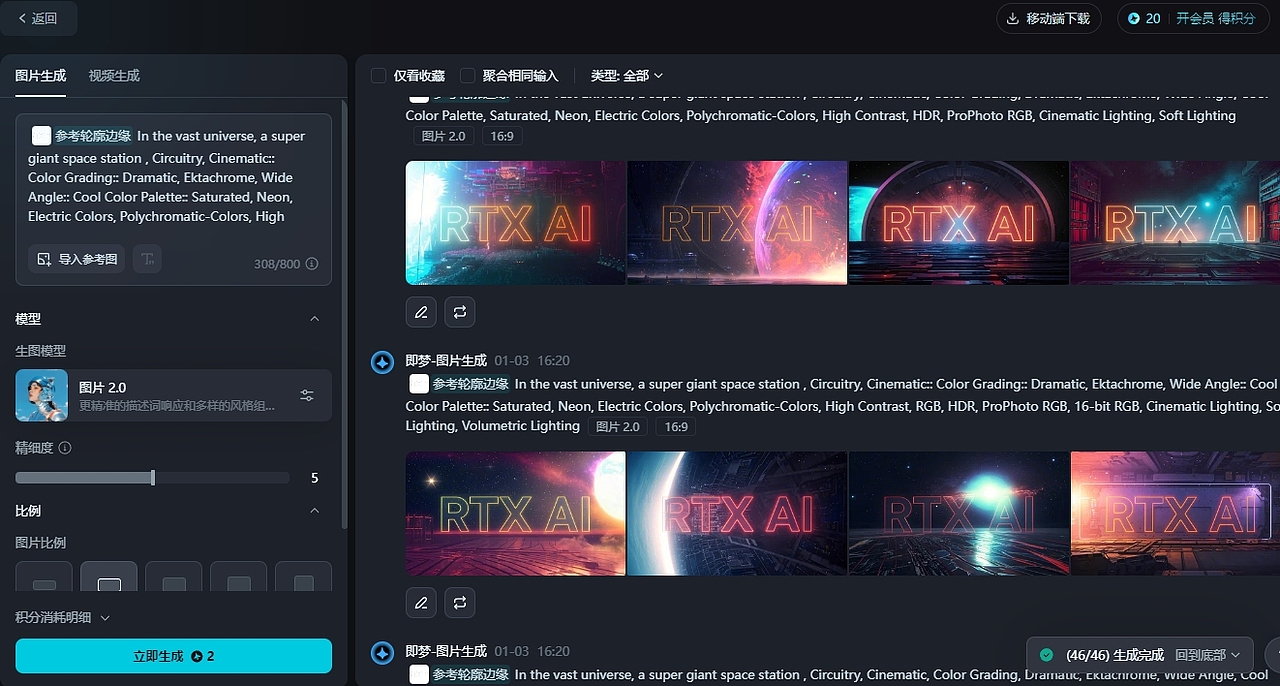Click the left panel vertical scrollbar
Viewport: 1280px width, 686px height.
click(x=344, y=315)
